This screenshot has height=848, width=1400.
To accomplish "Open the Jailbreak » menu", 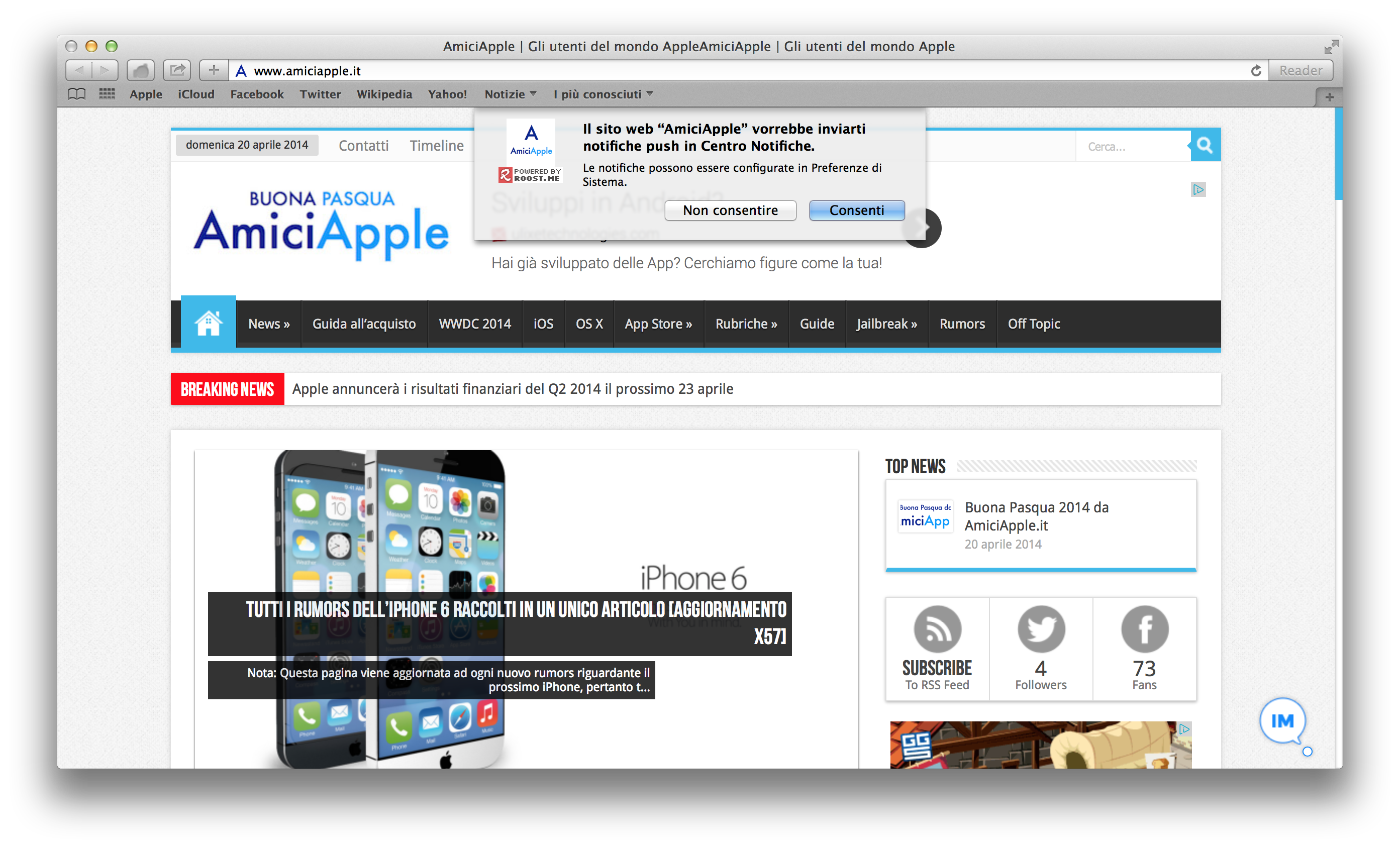I will tap(886, 324).
